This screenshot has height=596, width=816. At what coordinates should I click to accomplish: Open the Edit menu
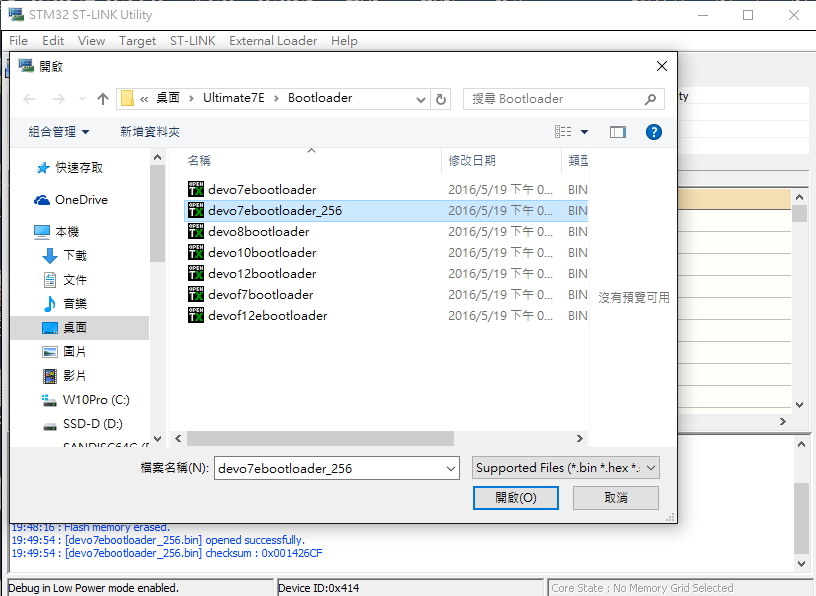coord(53,41)
